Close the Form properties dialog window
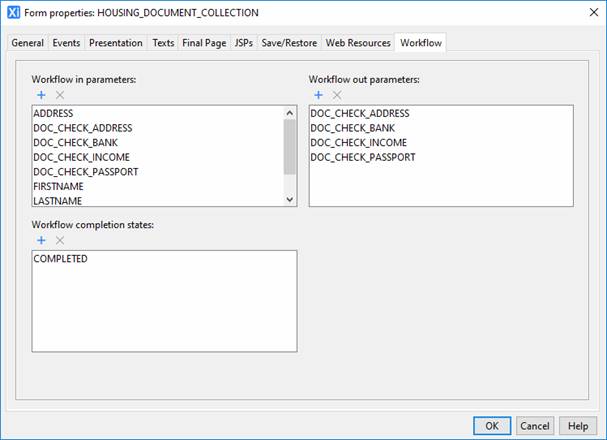 click(588, 13)
